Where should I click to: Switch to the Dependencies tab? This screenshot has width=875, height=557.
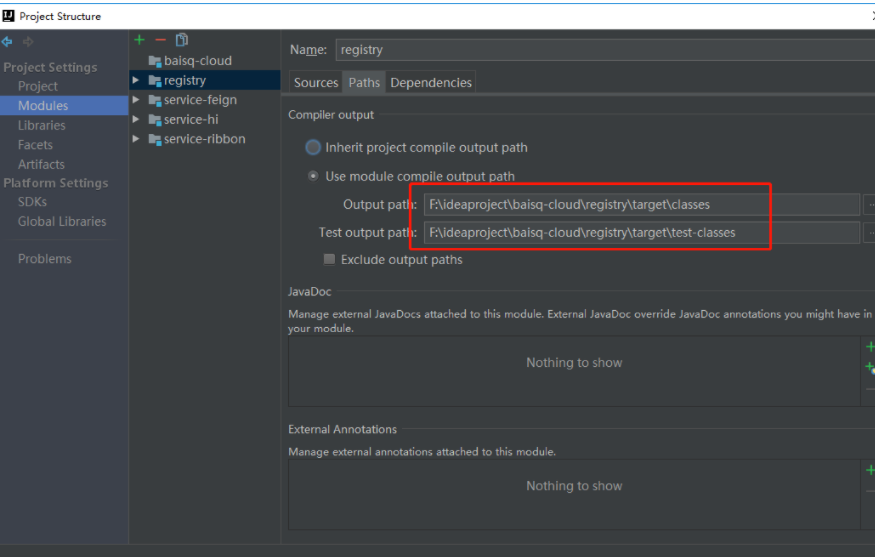coord(431,83)
